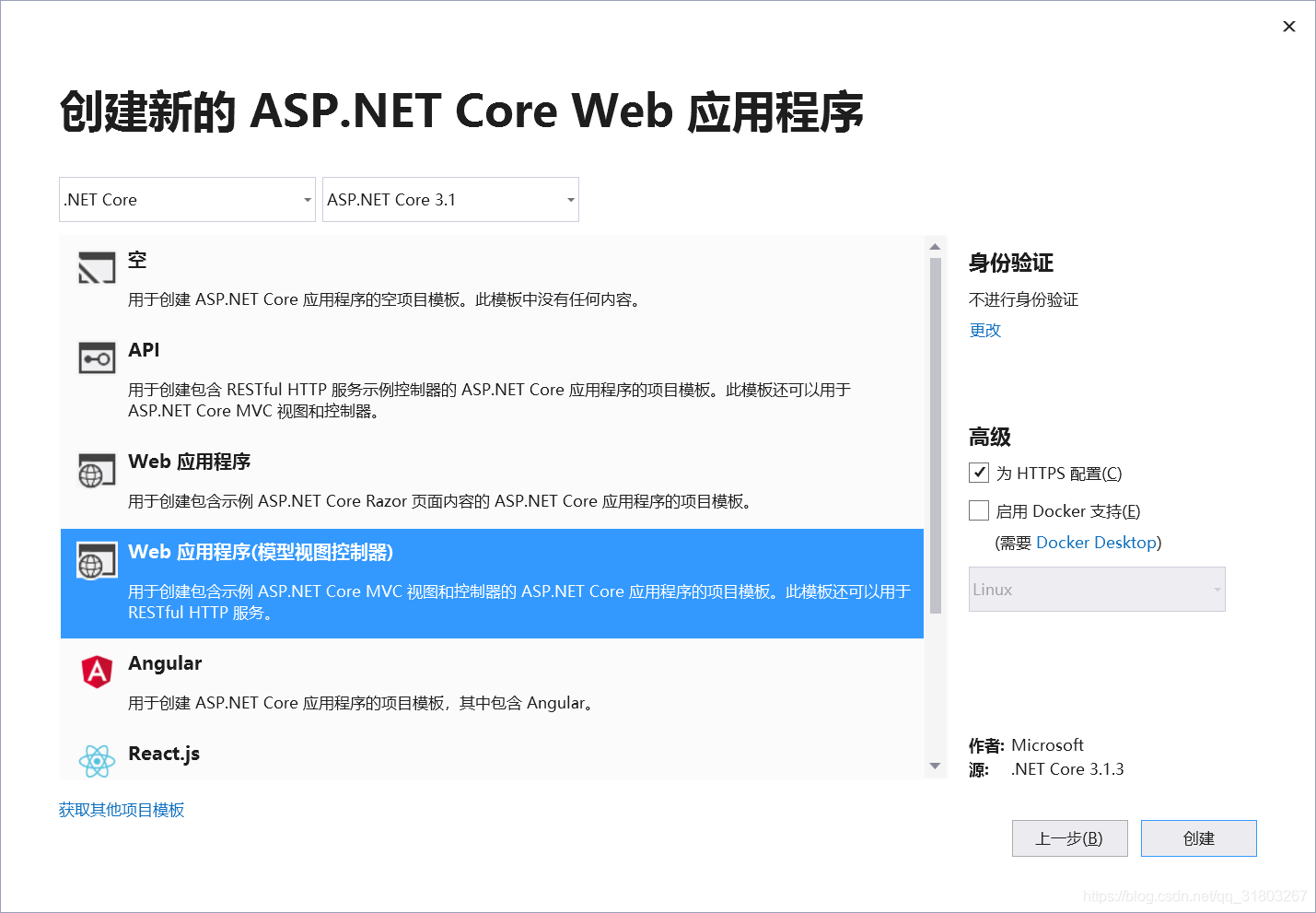Screen dimensions: 1316x913
Task: Click the 创建 button
Action: click(x=1198, y=838)
